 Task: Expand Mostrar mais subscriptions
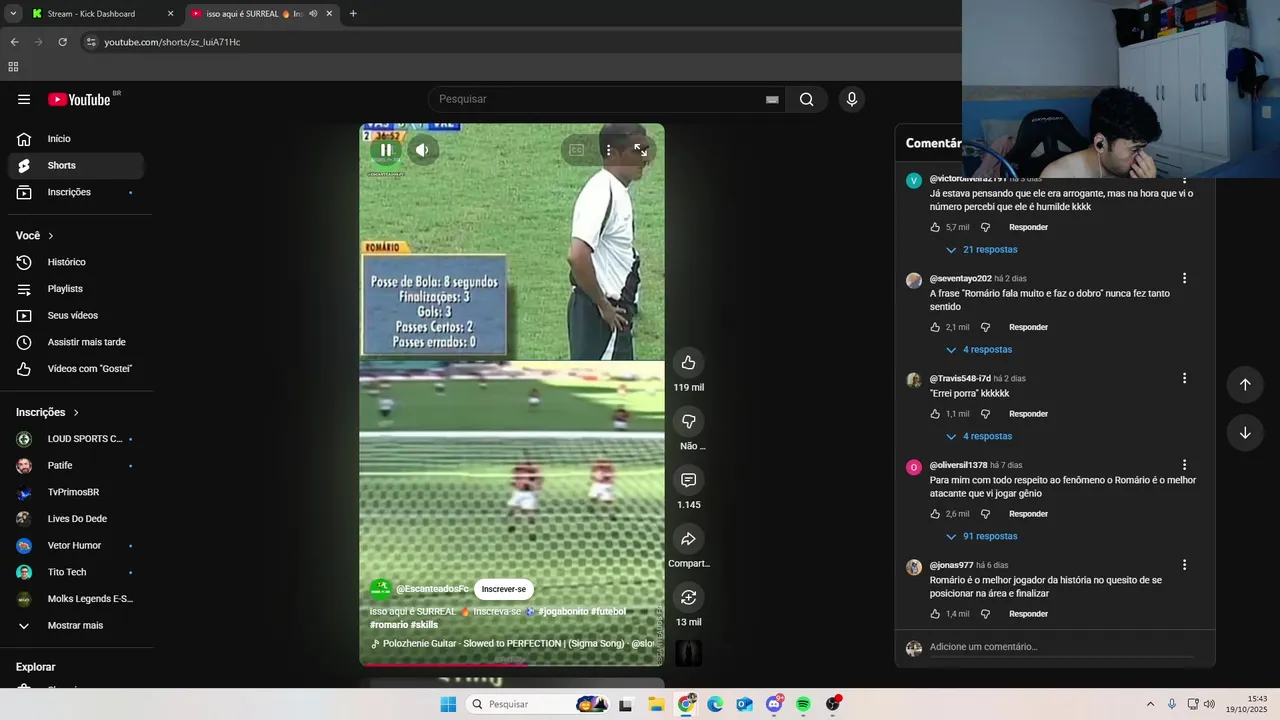(x=76, y=625)
